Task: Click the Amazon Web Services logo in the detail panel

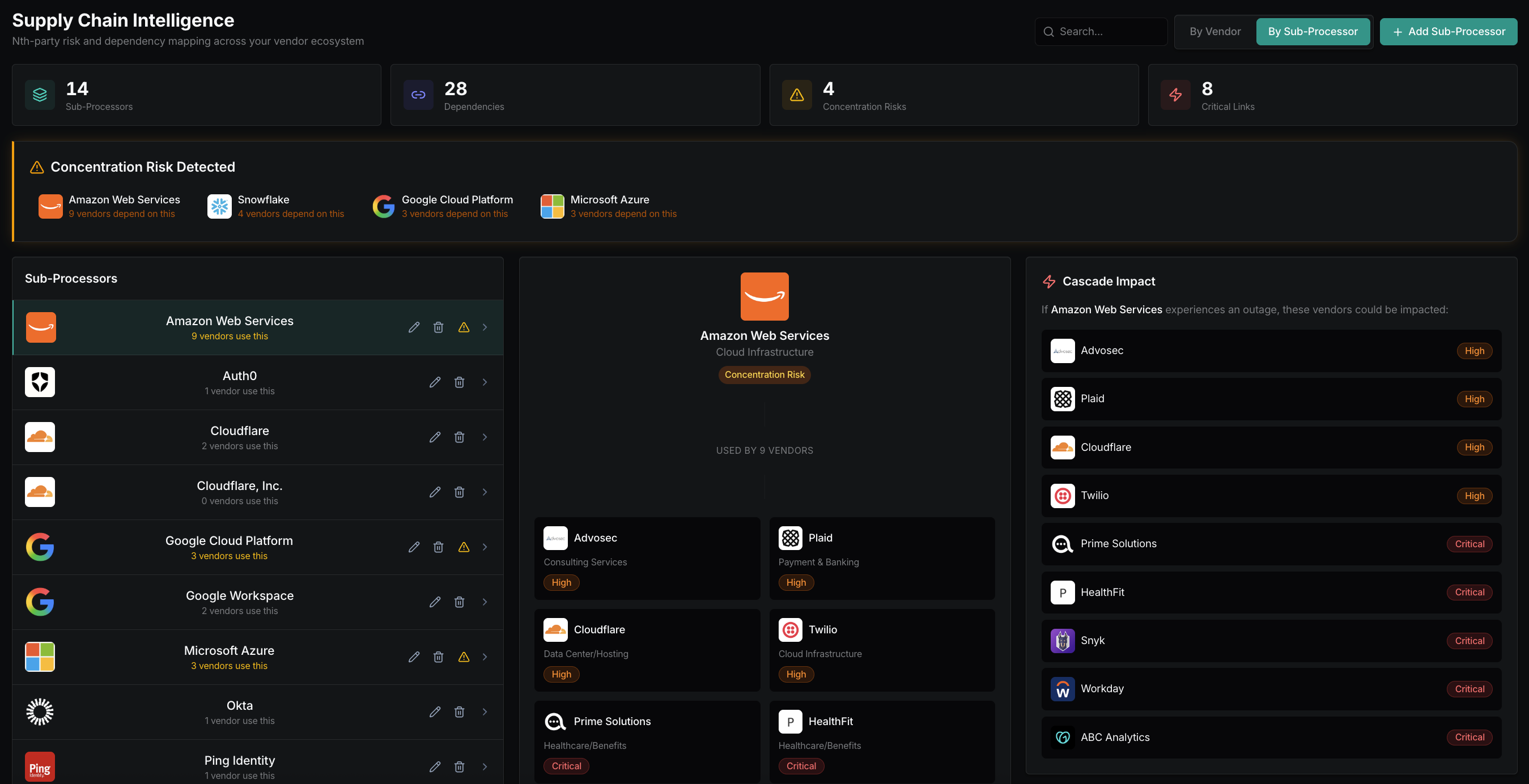Action: 764,297
